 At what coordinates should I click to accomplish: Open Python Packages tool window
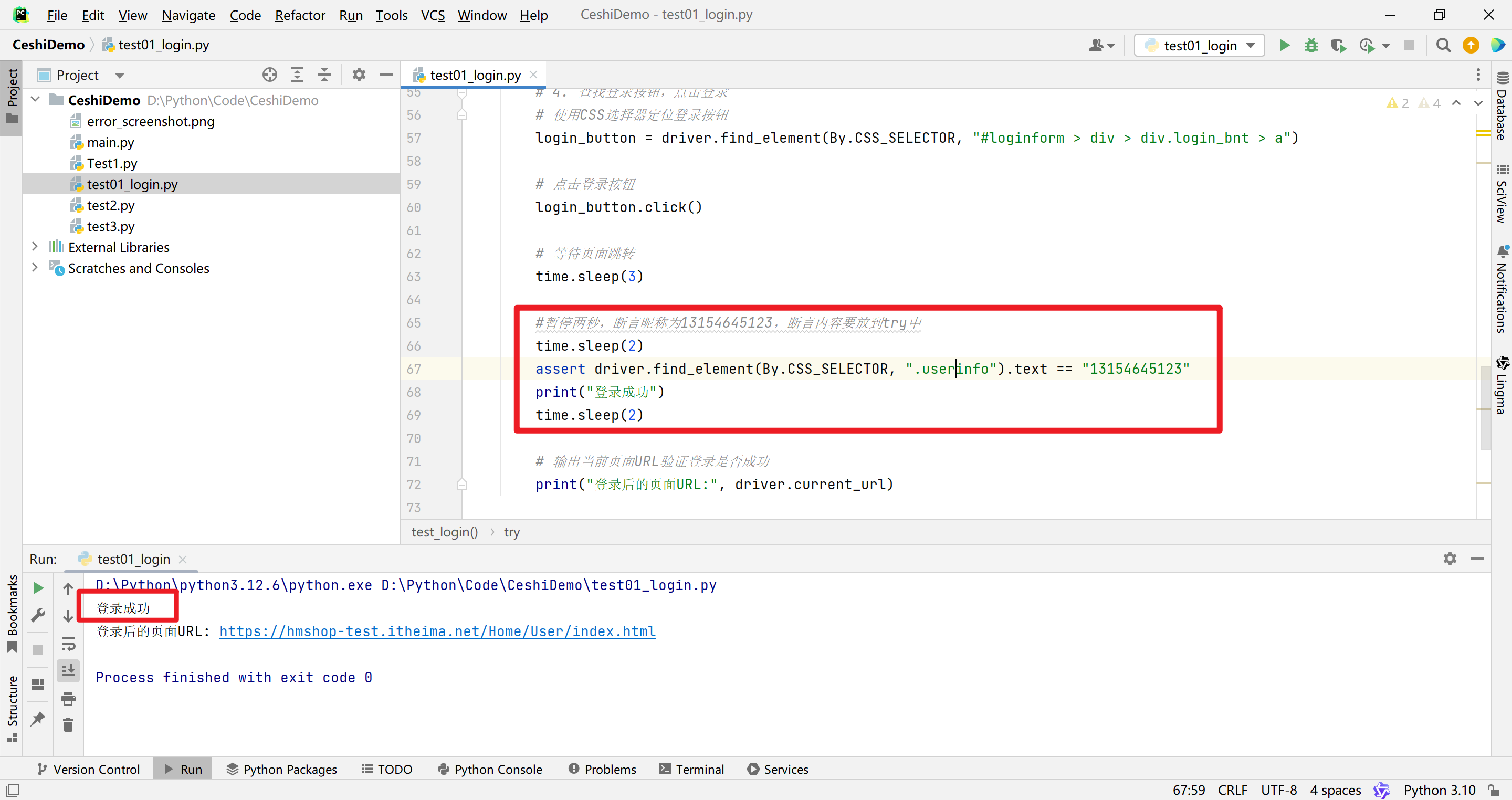tap(282, 769)
